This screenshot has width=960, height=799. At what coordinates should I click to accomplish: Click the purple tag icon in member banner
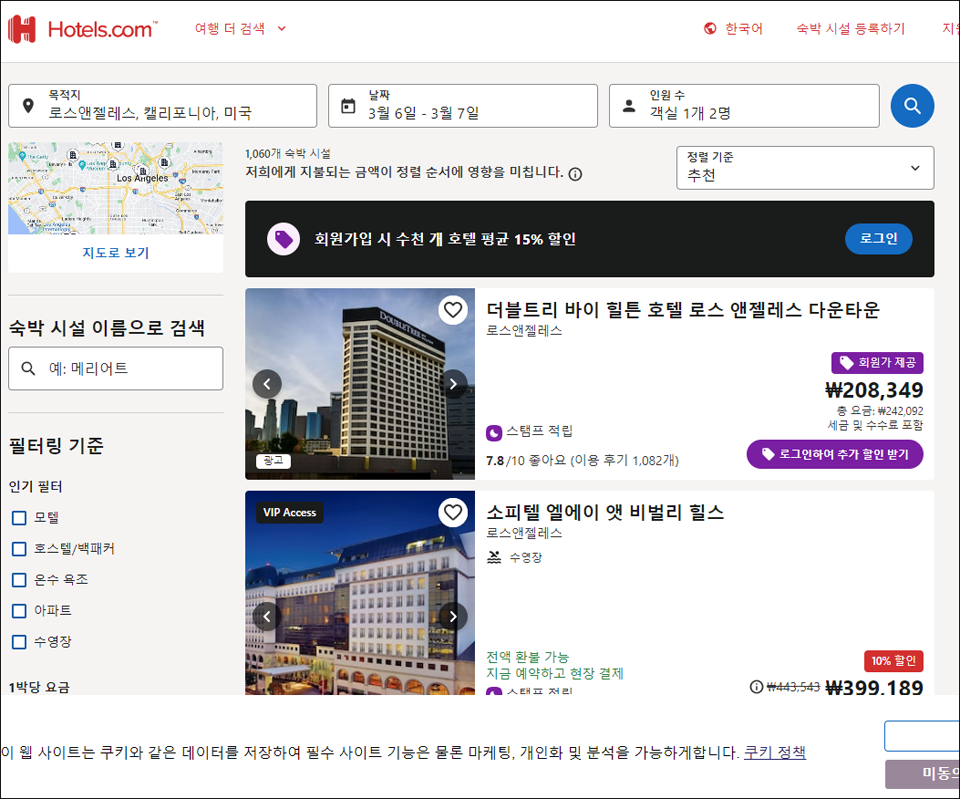click(283, 239)
